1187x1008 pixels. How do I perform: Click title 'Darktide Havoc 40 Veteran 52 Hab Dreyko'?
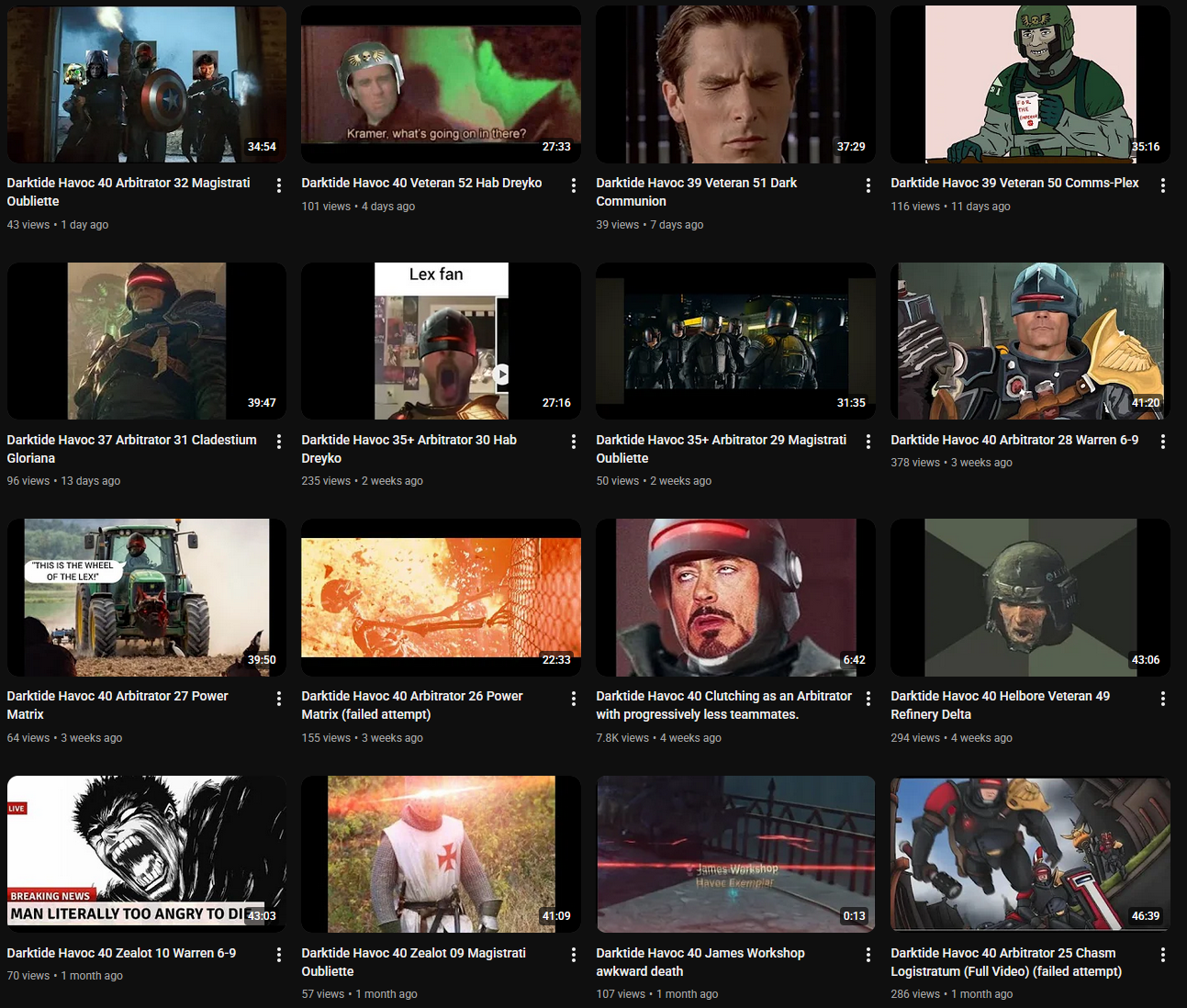422,183
